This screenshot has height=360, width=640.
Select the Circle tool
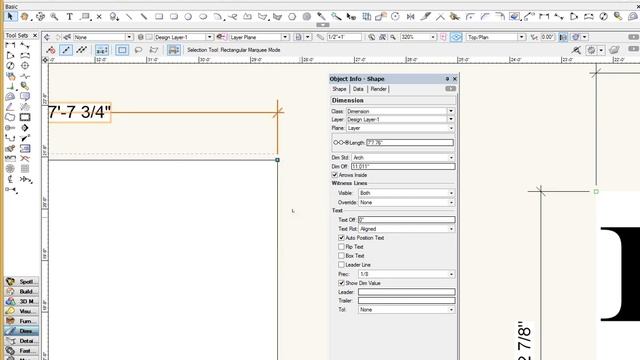point(188,16)
